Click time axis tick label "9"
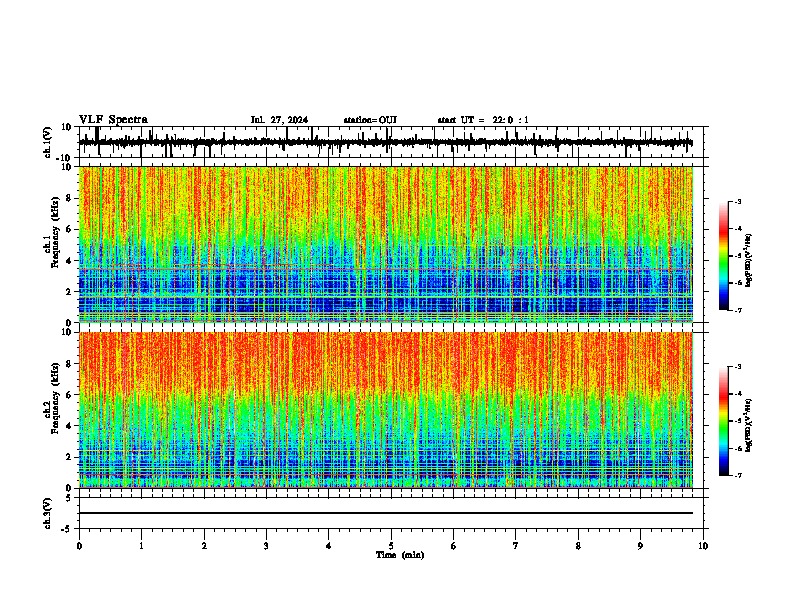Screen dimensions: 792x612 pyautogui.click(x=640, y=546)
